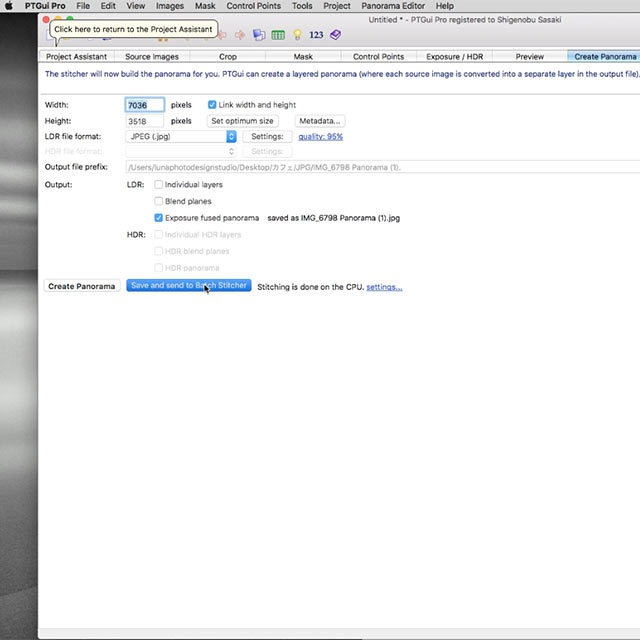Click the Width input field
The width and height of the screenshot is (640, 640).
click(x=144, y=105)
